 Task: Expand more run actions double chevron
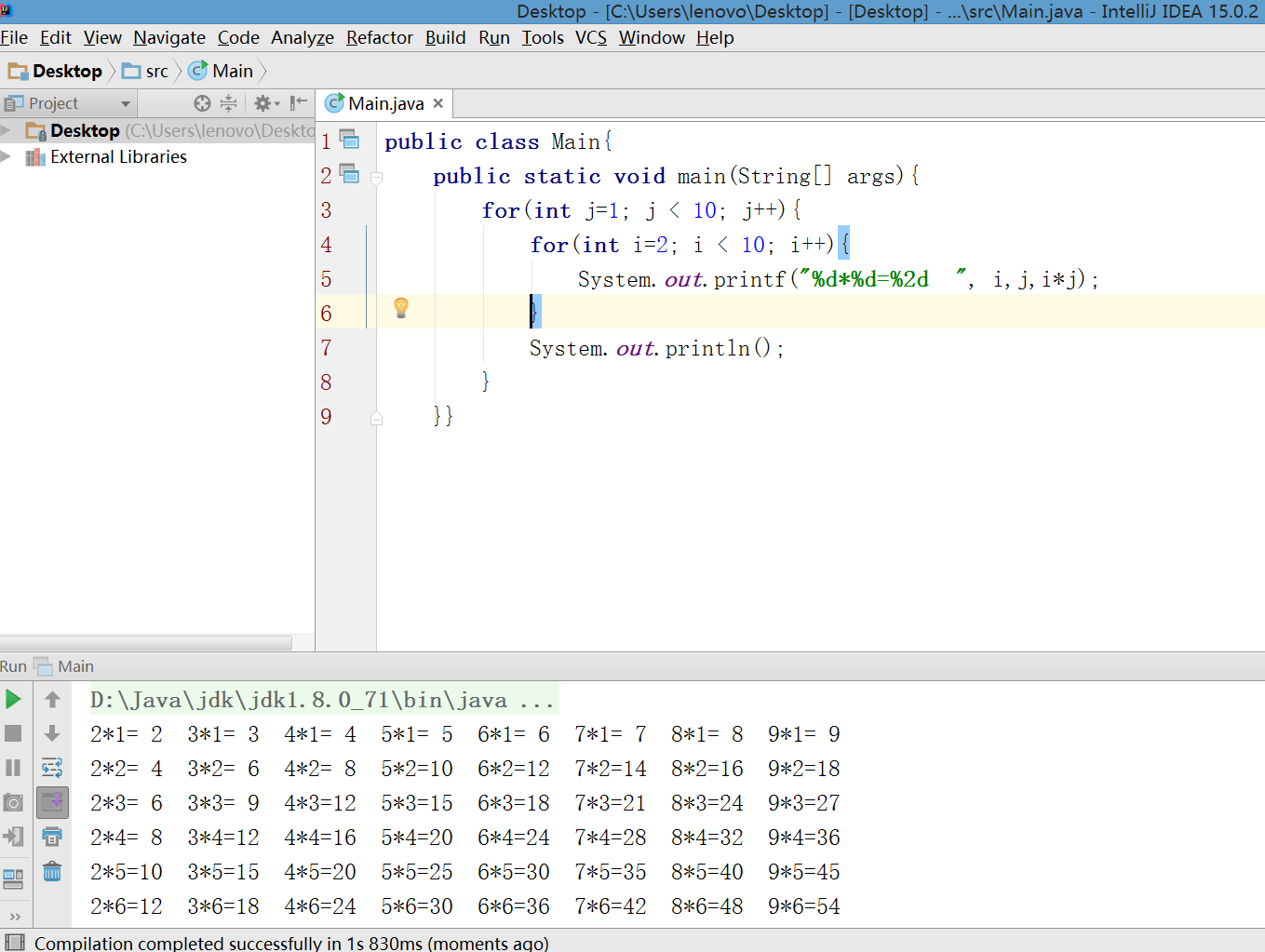tap(14, 916)
